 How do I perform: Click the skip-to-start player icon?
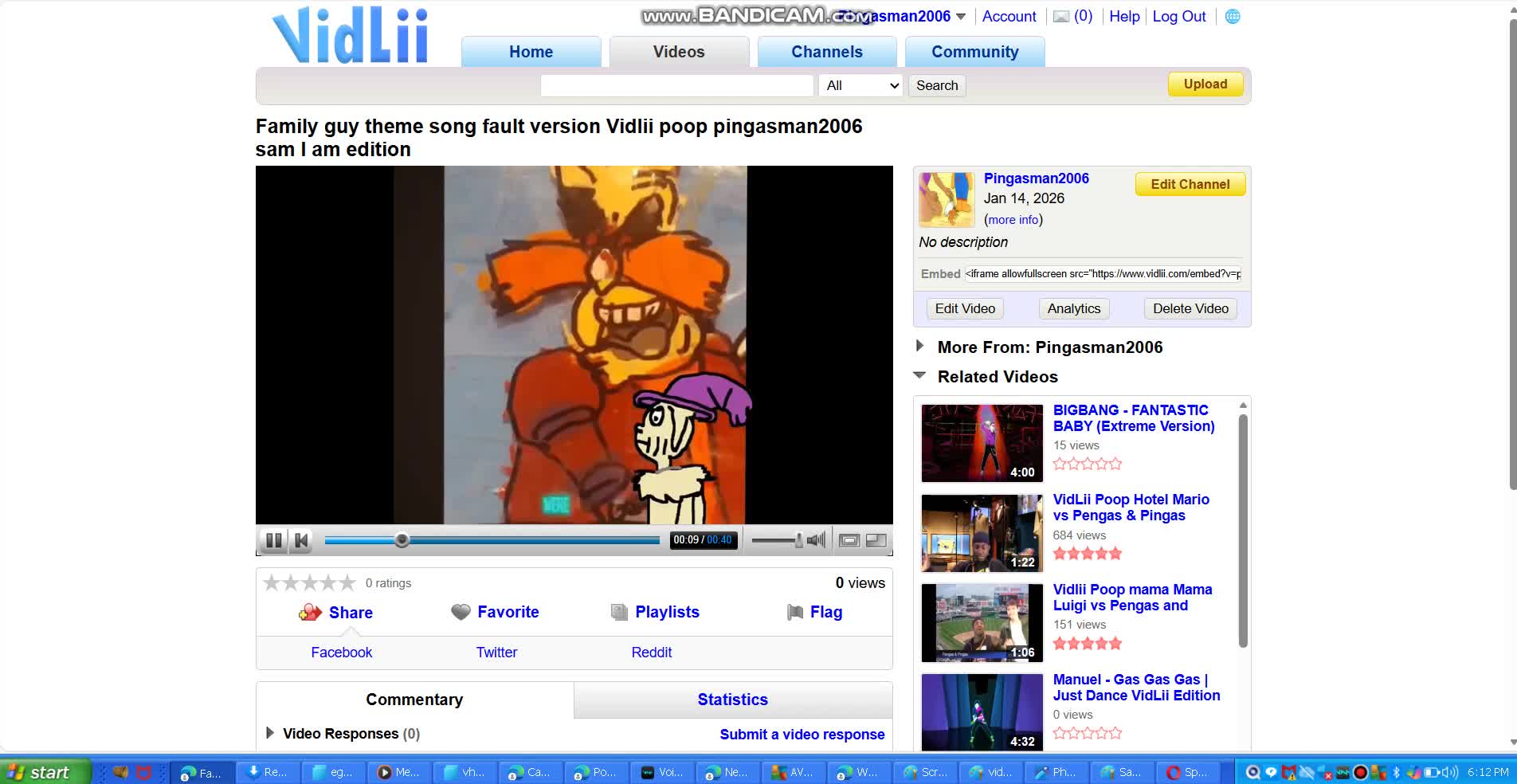point(301,540)
